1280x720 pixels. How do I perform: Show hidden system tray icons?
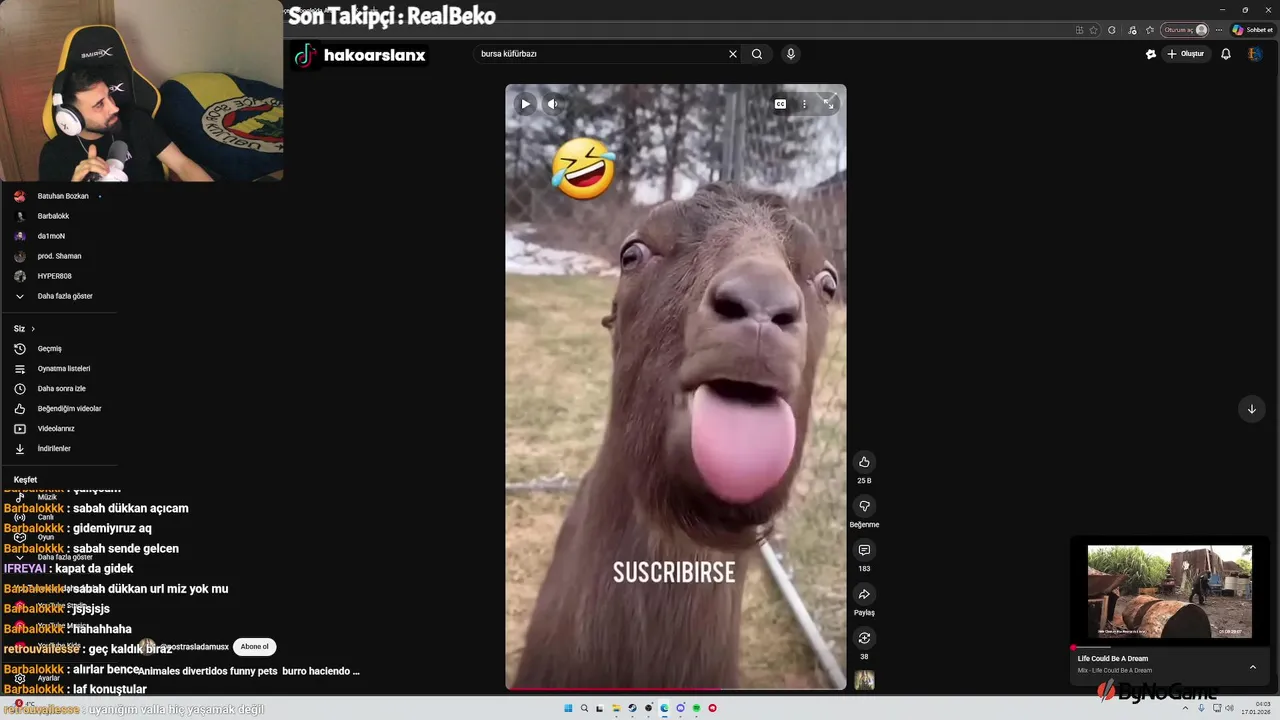coord(1188,708)
